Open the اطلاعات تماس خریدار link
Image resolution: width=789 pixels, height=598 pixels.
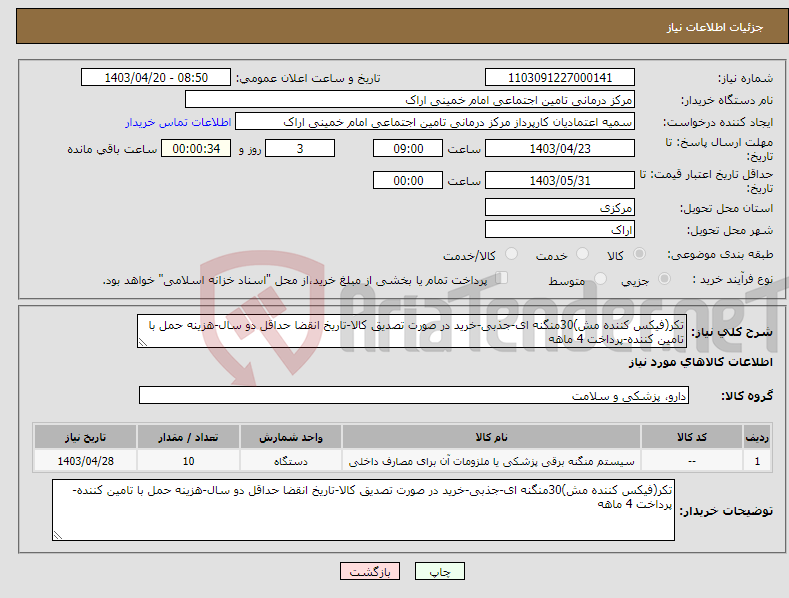pos(178,122)
